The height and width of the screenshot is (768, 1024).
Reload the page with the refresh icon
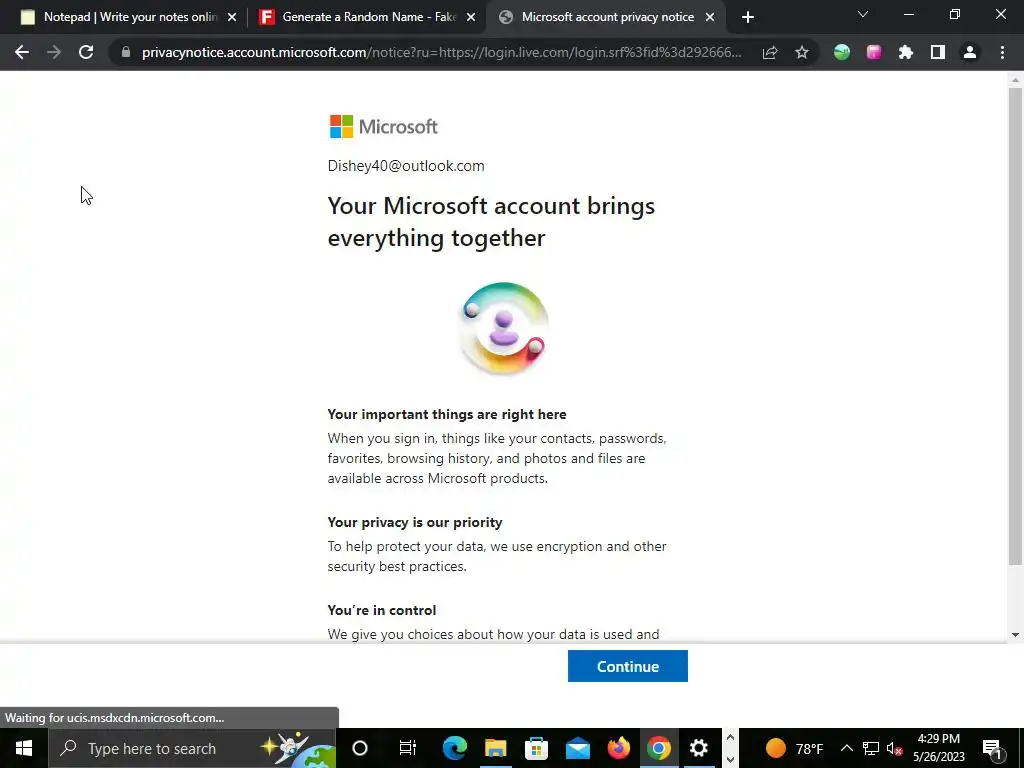[86, 52]
